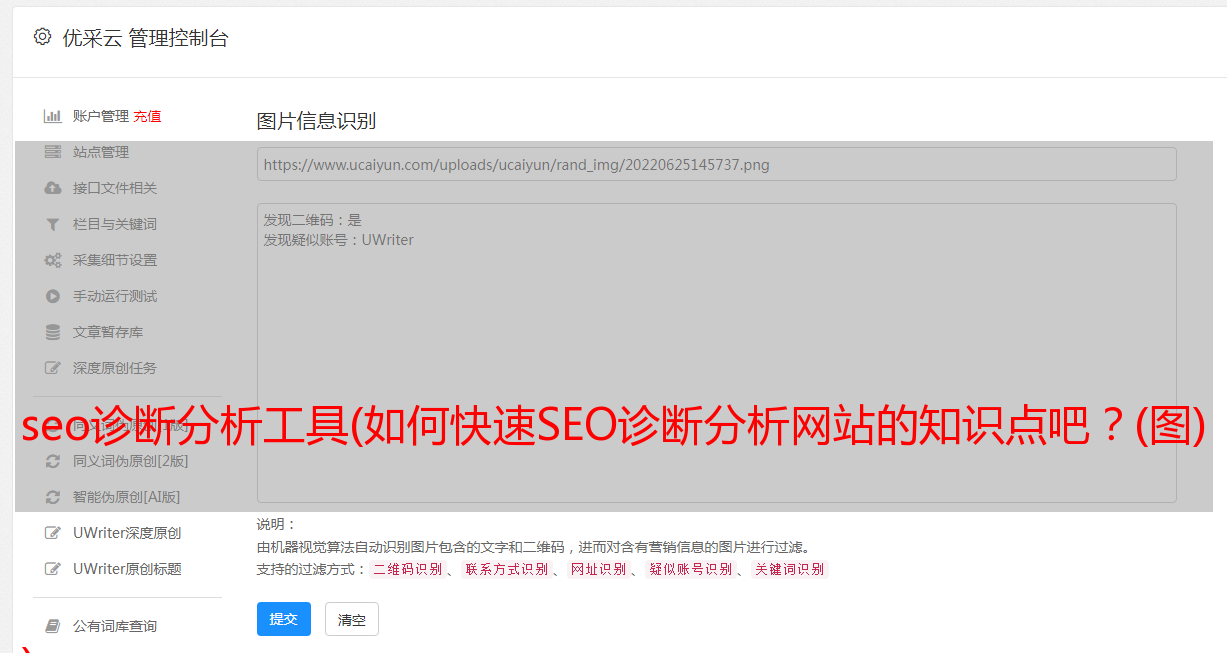
Task: Click the 二维码识别 tag
Action: click(x=407, y=569)
